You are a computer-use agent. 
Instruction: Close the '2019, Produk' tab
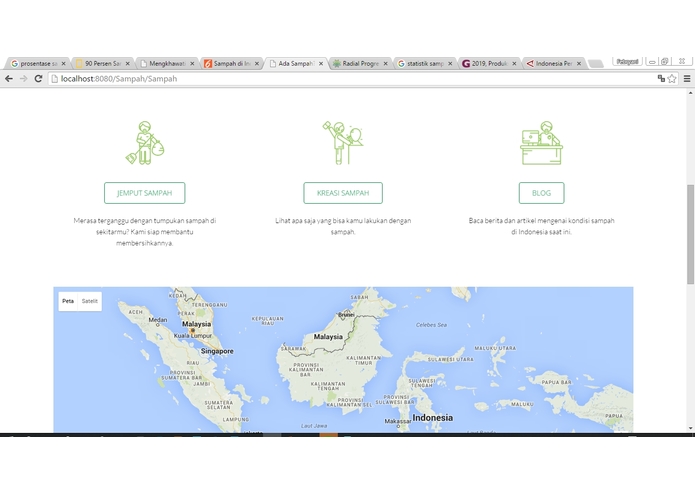[x=514, y=63]
